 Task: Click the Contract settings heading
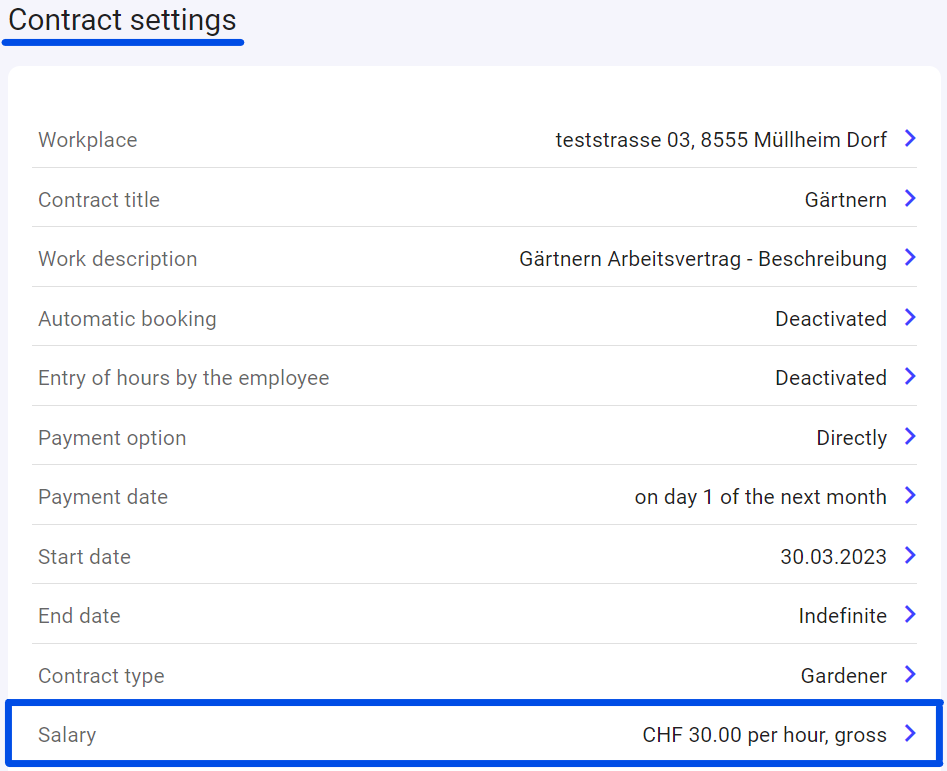122,20
